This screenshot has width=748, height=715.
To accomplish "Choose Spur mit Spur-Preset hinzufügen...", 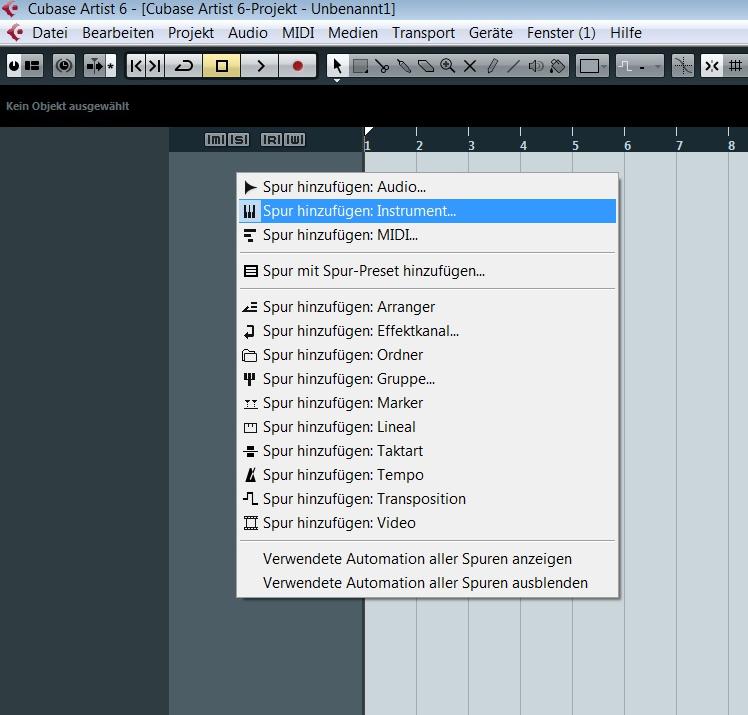I will (x=427, y=271).
